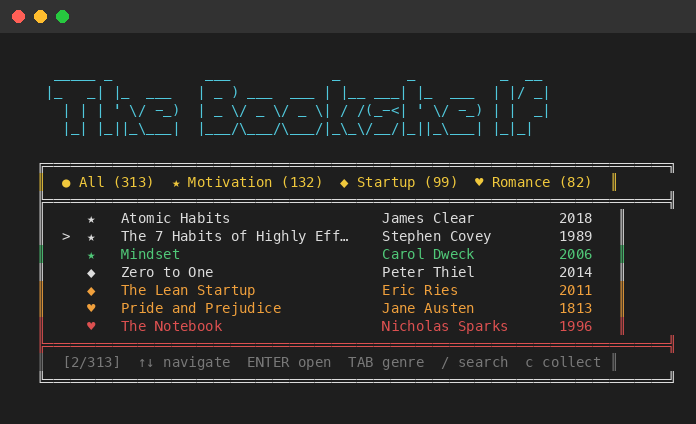The image size is (696, 424).
Task: Click the year 2018
Action: pos(575,218)
